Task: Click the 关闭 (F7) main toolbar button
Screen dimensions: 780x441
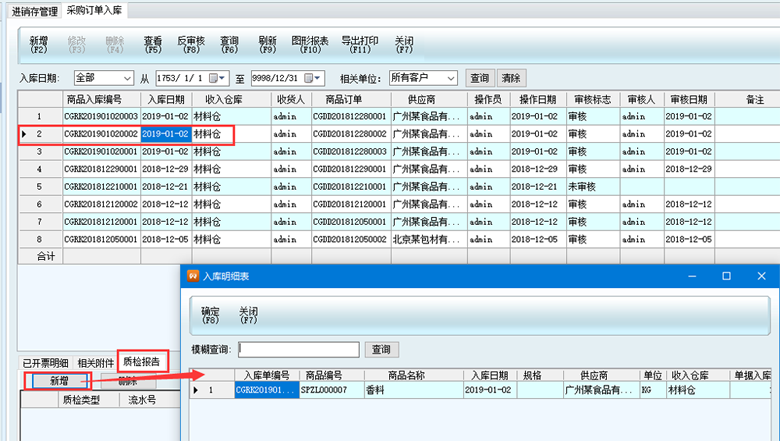Action: (x=404, y=45)
